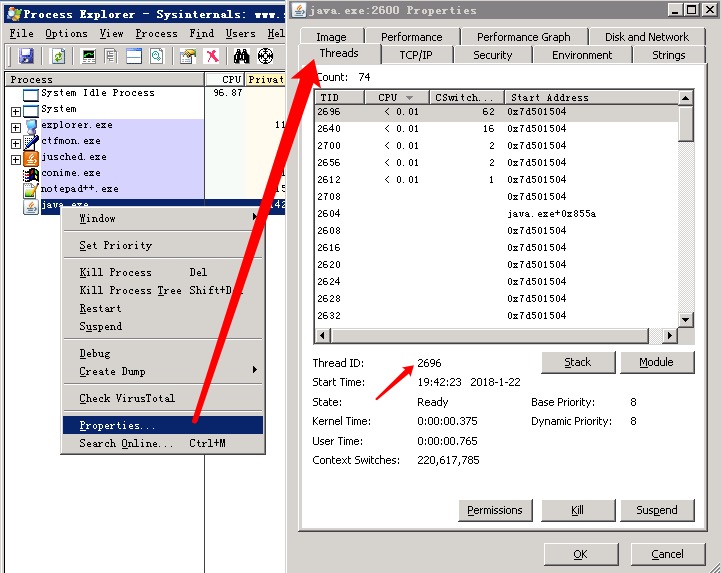Click the binoculars Find Handle icon
721x573 pixels.
[241, 56]
